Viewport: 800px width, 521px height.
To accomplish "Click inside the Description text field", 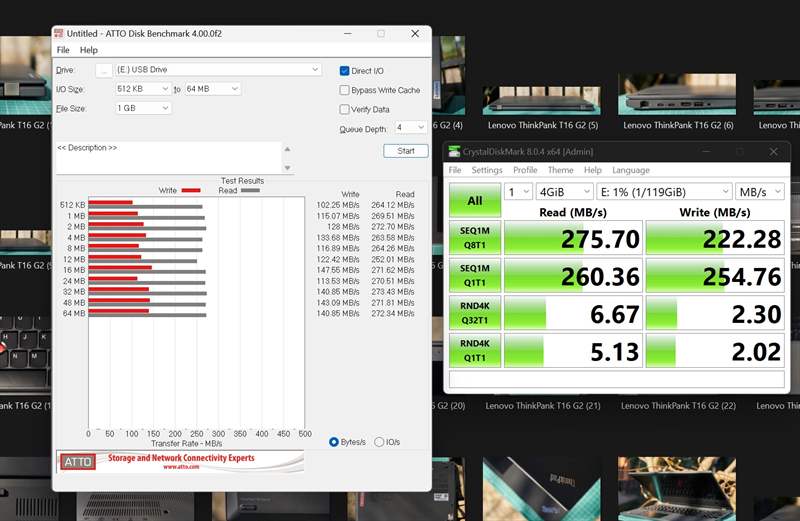I will tap(168, 158).
